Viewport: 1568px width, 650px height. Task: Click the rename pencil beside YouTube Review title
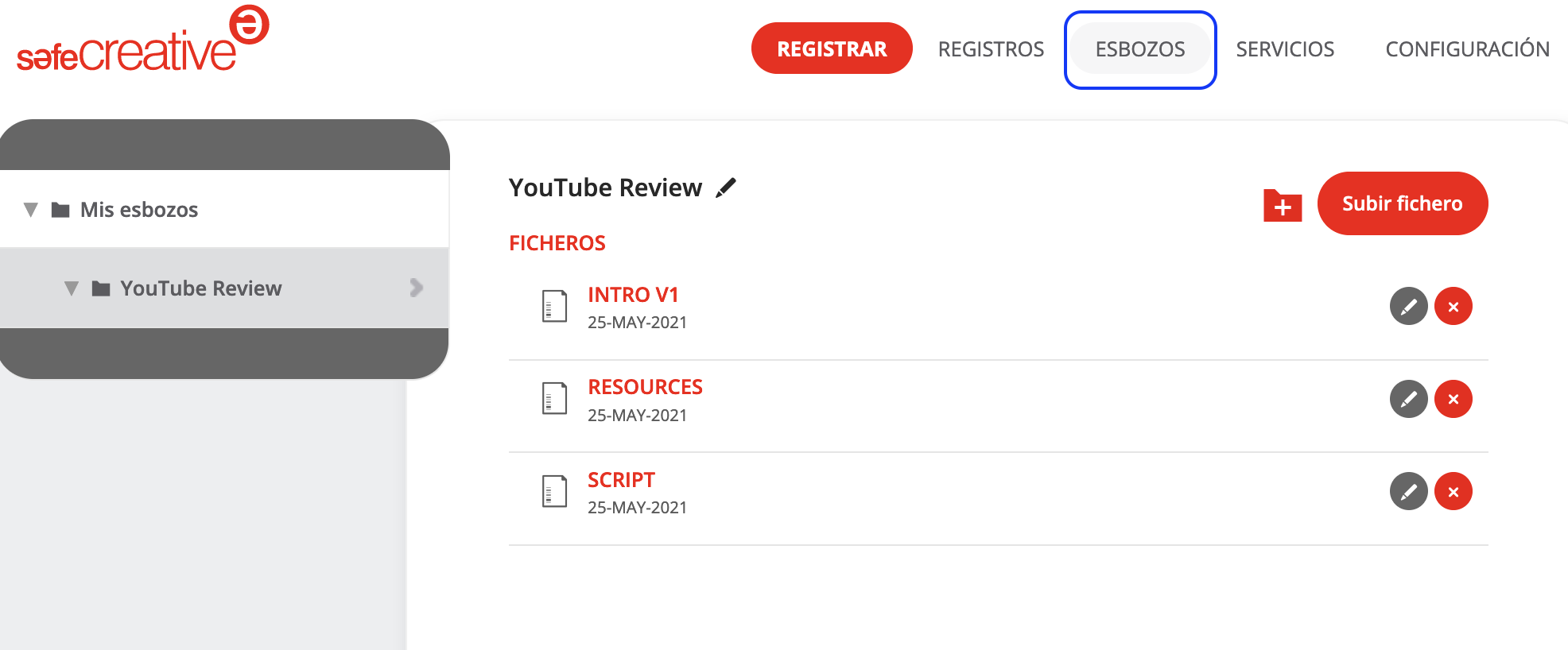tap(726, 188)
